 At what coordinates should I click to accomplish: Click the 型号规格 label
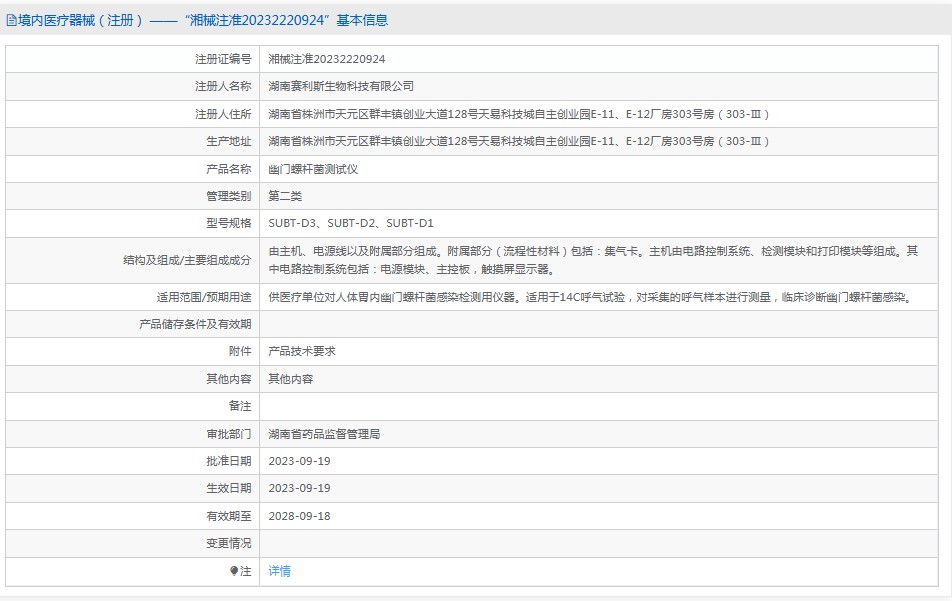(x=228, y=223)
